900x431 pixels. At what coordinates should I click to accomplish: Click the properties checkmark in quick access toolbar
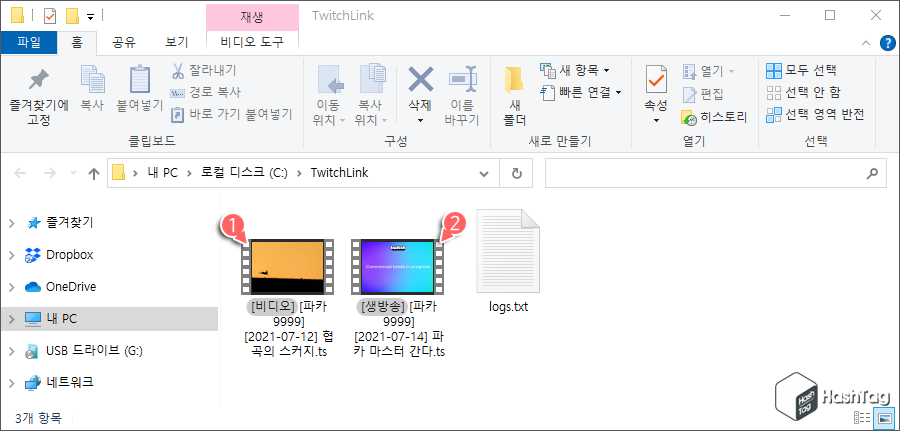[x=50, y=15]
